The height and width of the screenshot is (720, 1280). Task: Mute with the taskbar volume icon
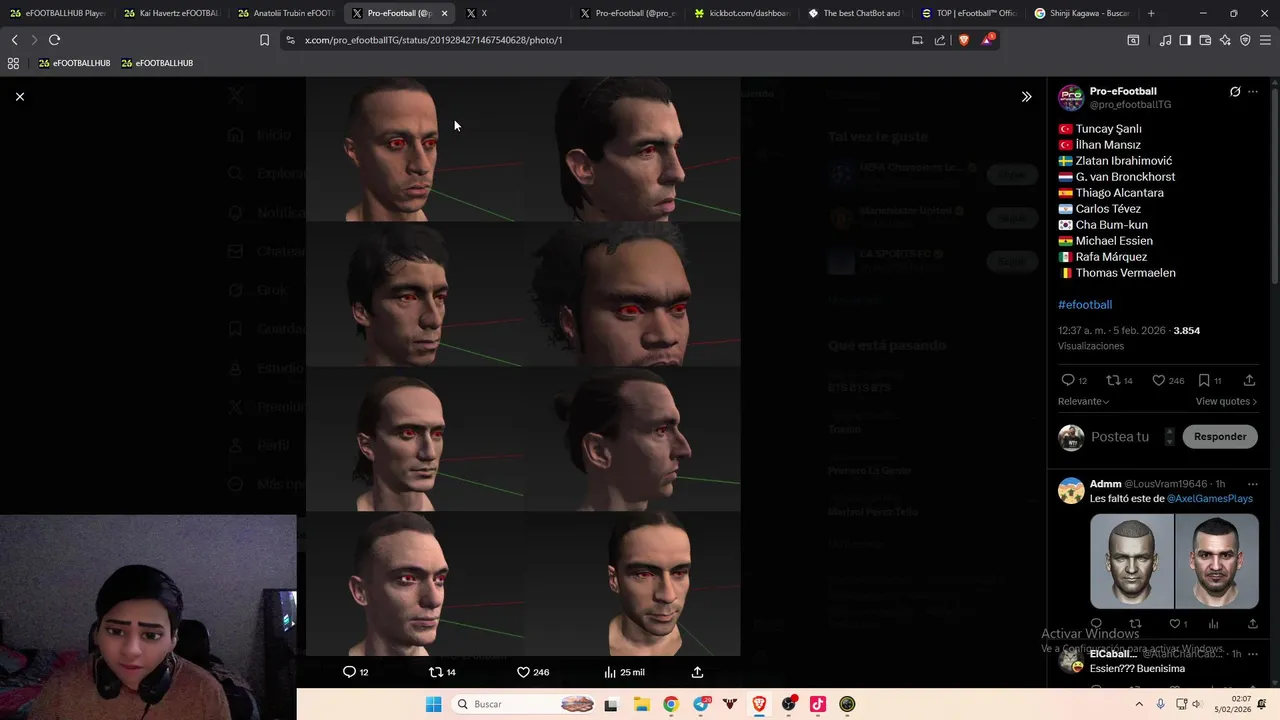(1198, 704)
